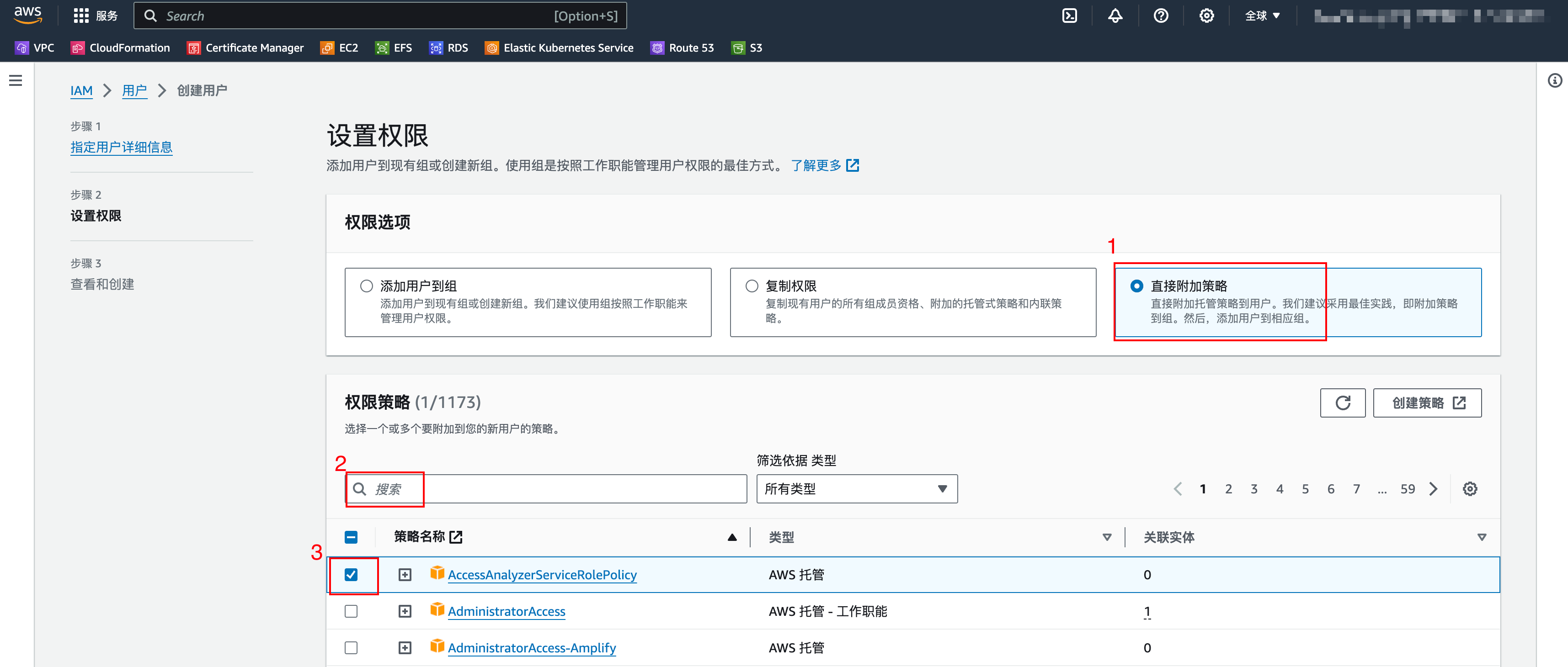Open Elastic Kubernetes Service shortcut
The image size is (1568, 667).
pos(560,48)
